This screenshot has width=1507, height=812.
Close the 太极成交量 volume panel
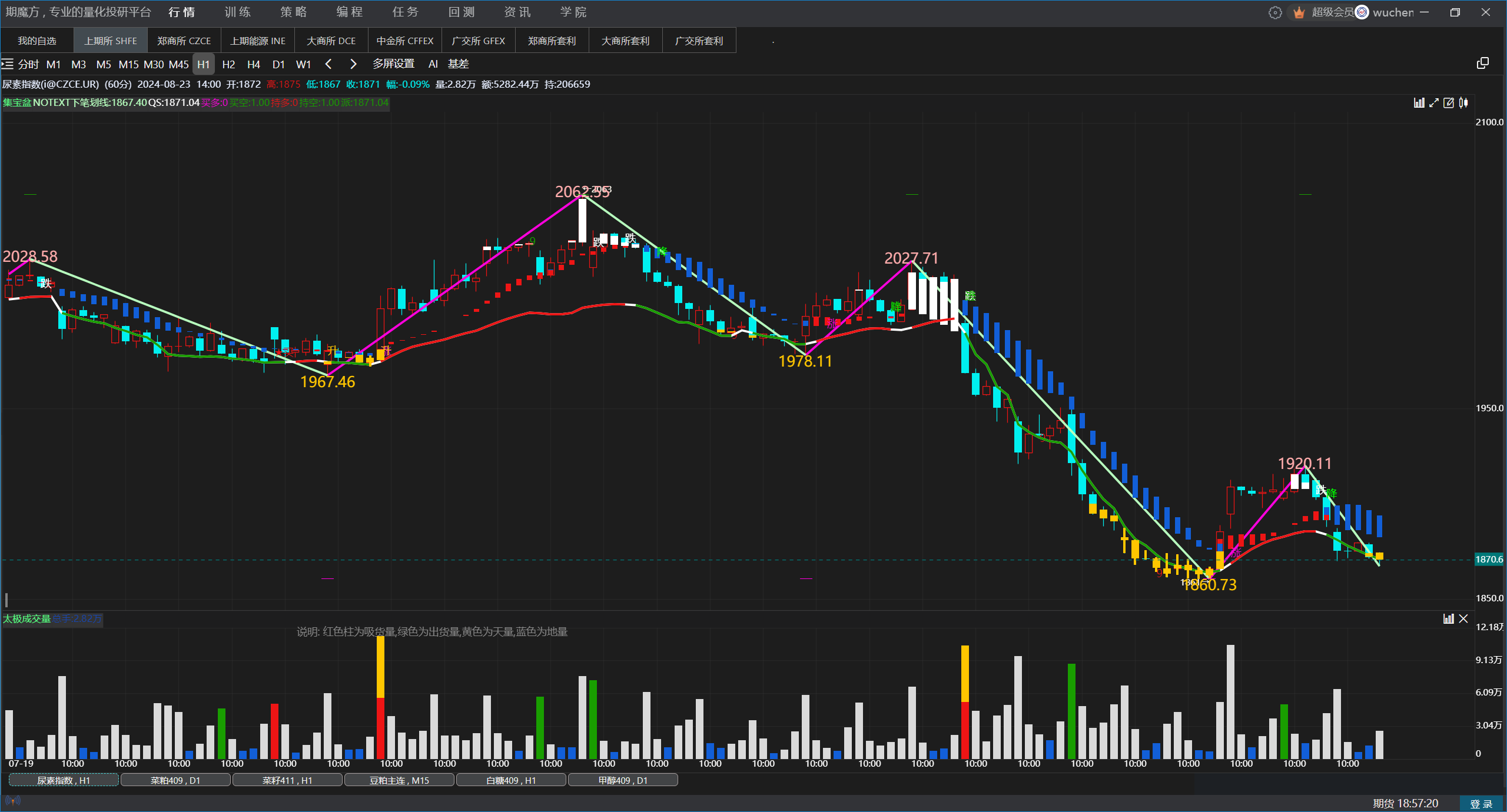[1463, 619]
